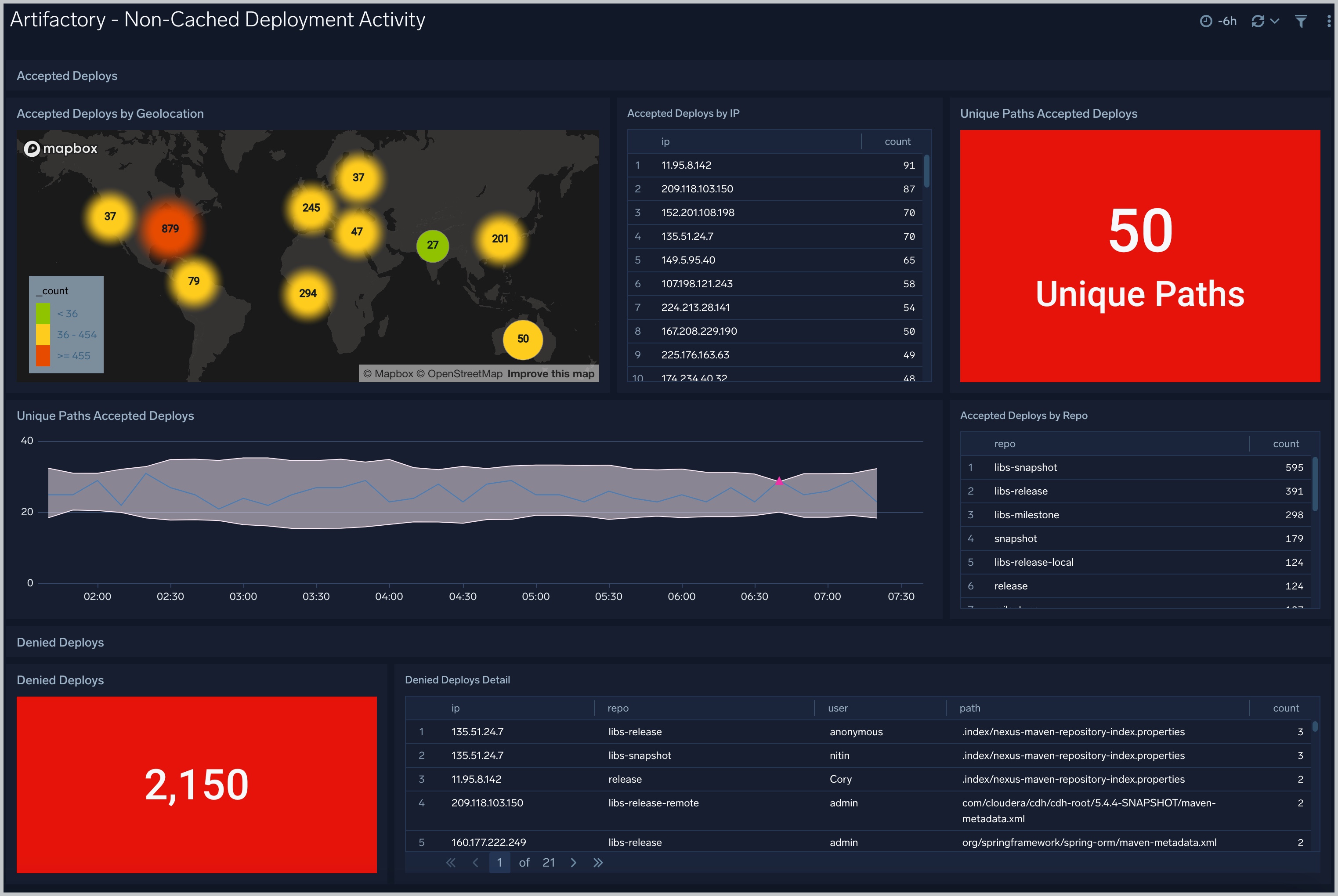Sort by count column in Accepted Deploys by IP

tap(897, 141)
